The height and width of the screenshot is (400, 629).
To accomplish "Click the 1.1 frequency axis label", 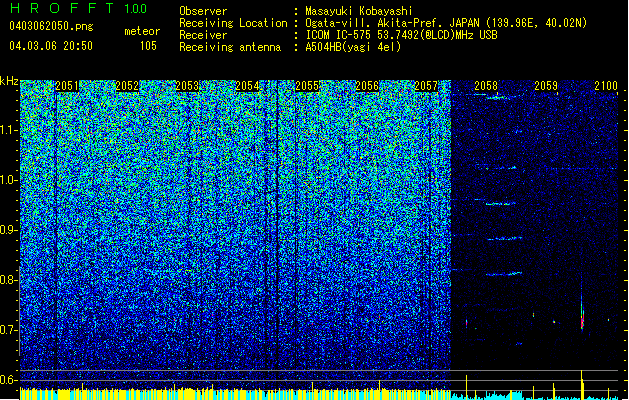I will tap(8, 130).
